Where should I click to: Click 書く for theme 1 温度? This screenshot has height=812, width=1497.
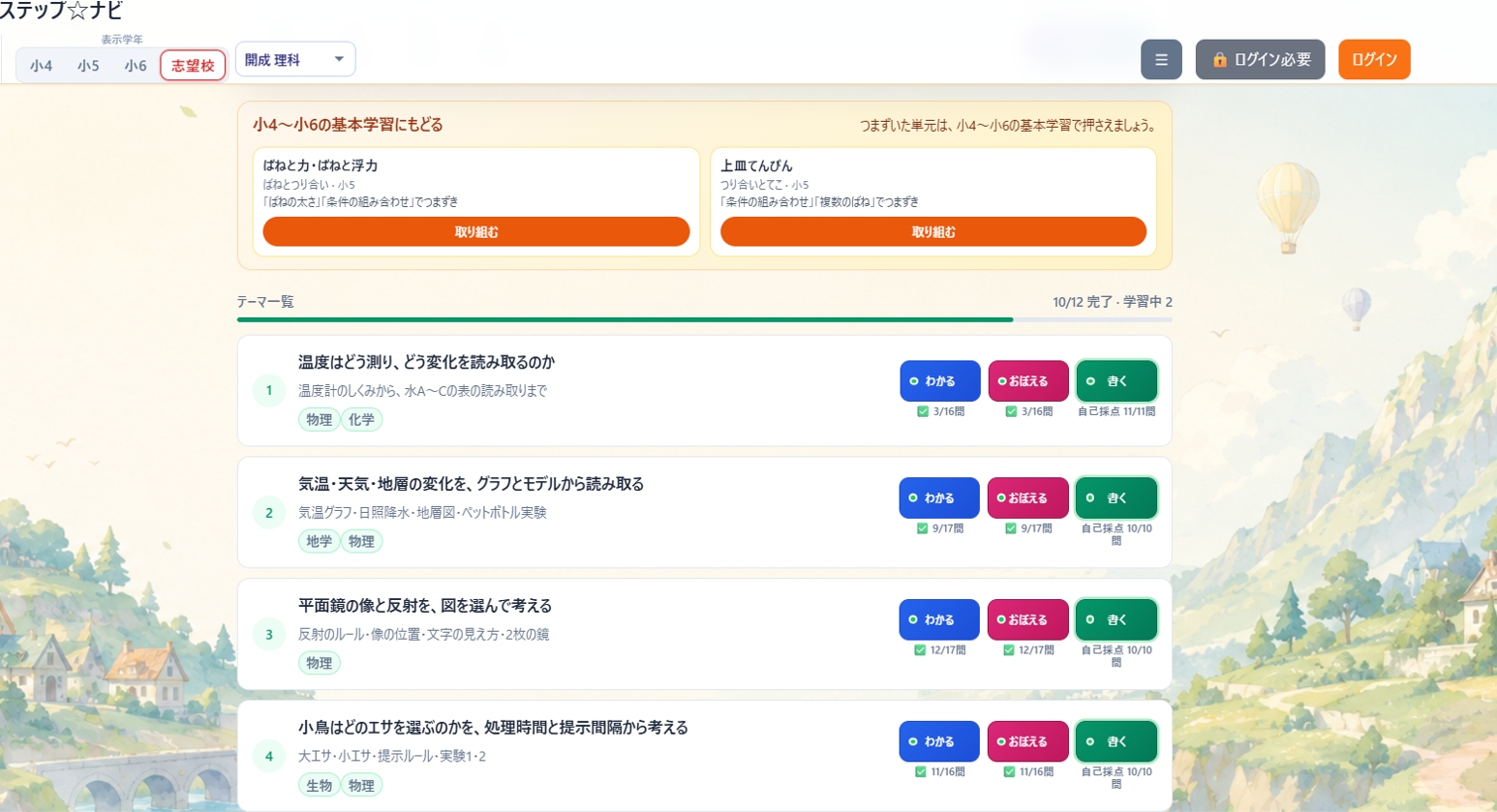[x=1116, y=381]
